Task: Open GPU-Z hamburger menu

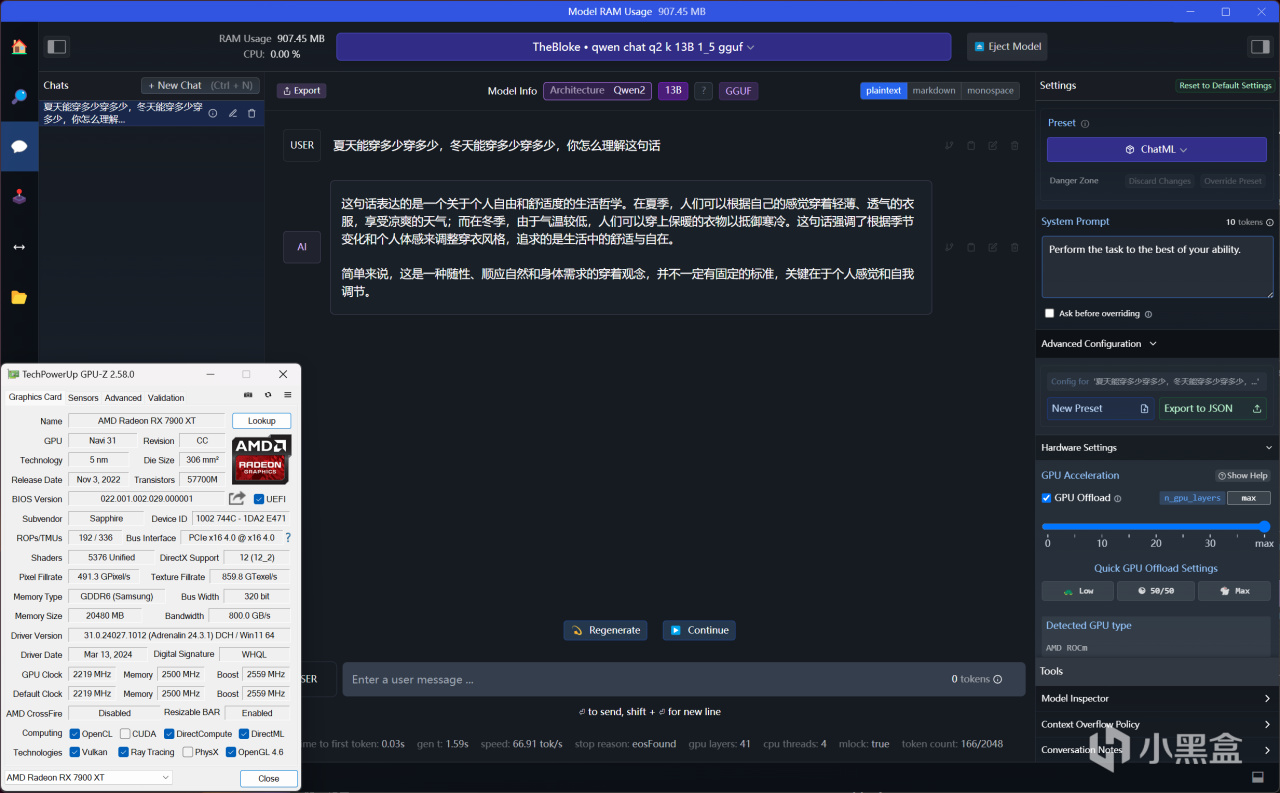Action: click(287, 395)
